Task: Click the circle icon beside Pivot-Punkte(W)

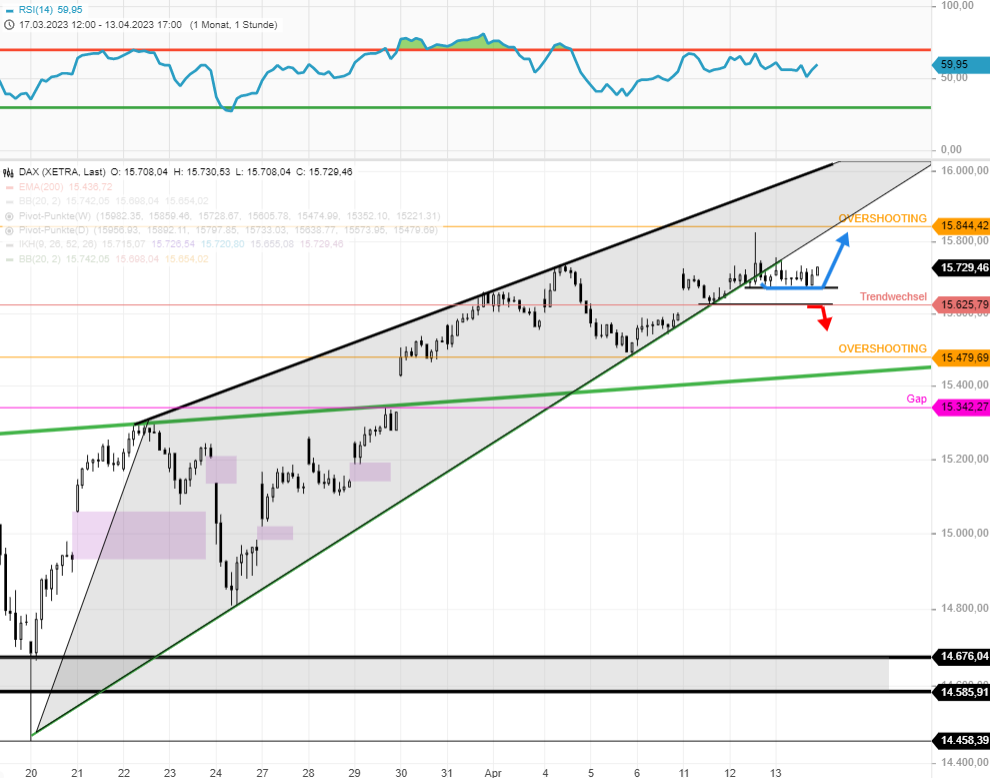Action: 9,216
